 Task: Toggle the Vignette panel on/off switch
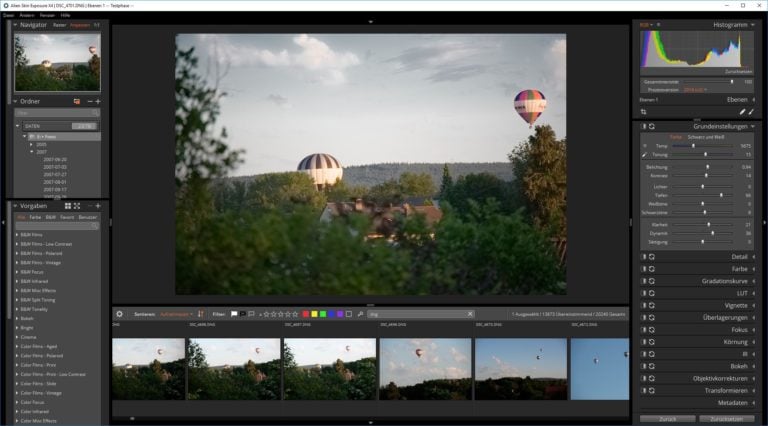[643, 305]
